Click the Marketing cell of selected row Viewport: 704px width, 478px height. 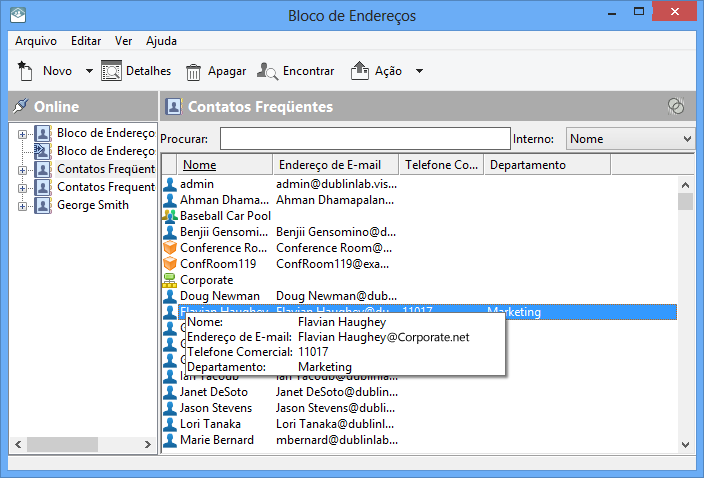click(x=514, y=311)
